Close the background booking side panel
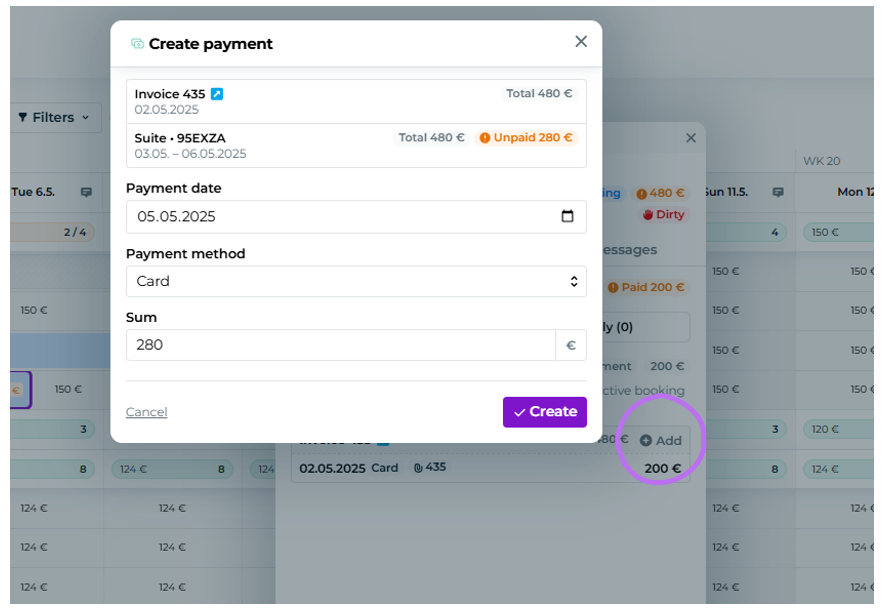 (x=691, y=138)
